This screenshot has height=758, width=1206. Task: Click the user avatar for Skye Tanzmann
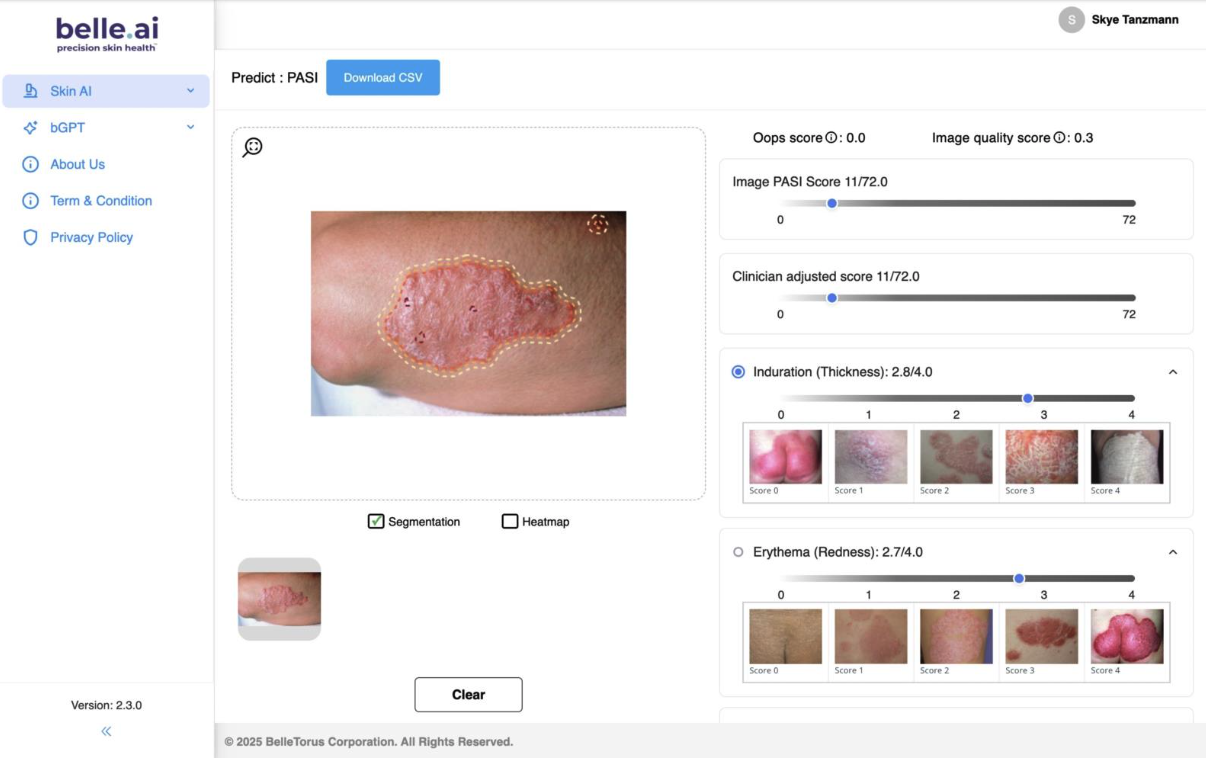tap(1071, 20)
